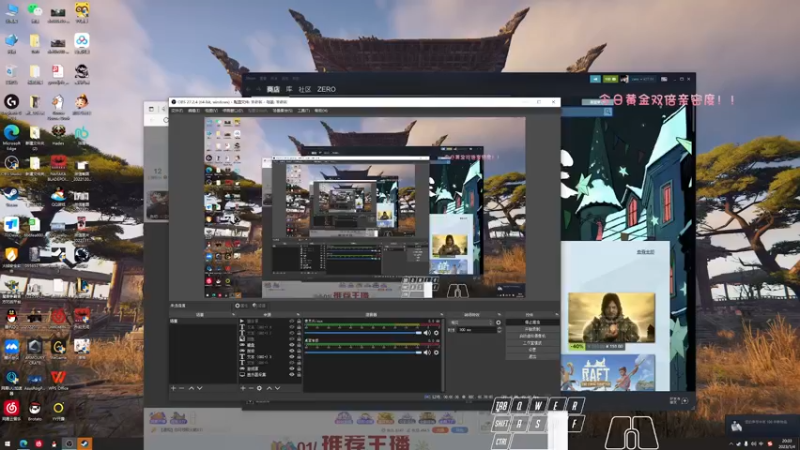Add a new source in OBS Sources panel
Viewport: 800px width, 450px height.
click(243, 388)
